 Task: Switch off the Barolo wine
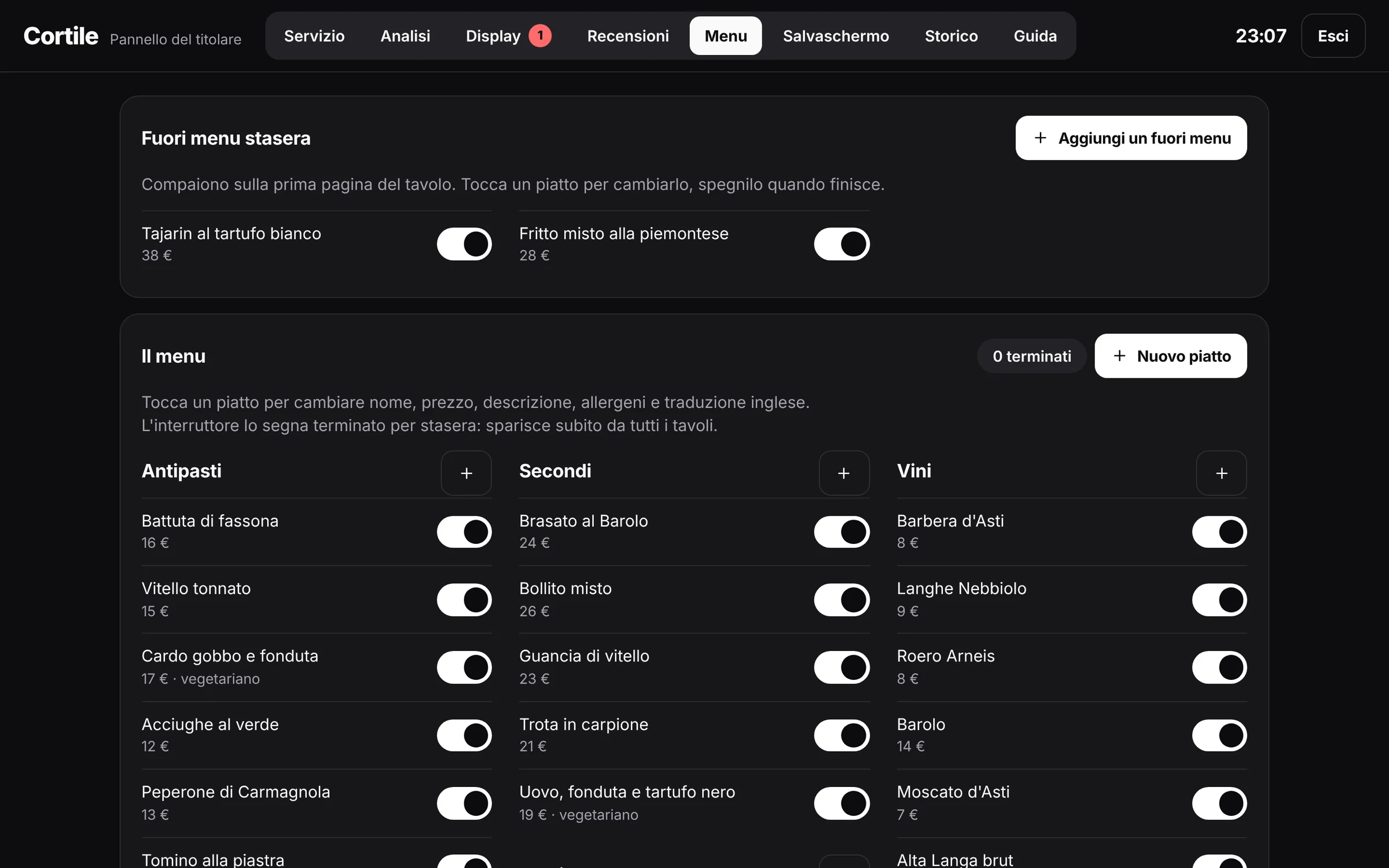(x=1219, y=735)
